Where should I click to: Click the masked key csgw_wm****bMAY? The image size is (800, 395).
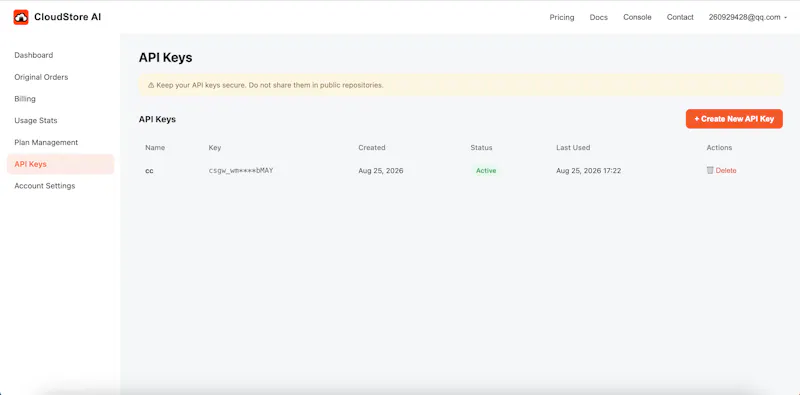241,170
